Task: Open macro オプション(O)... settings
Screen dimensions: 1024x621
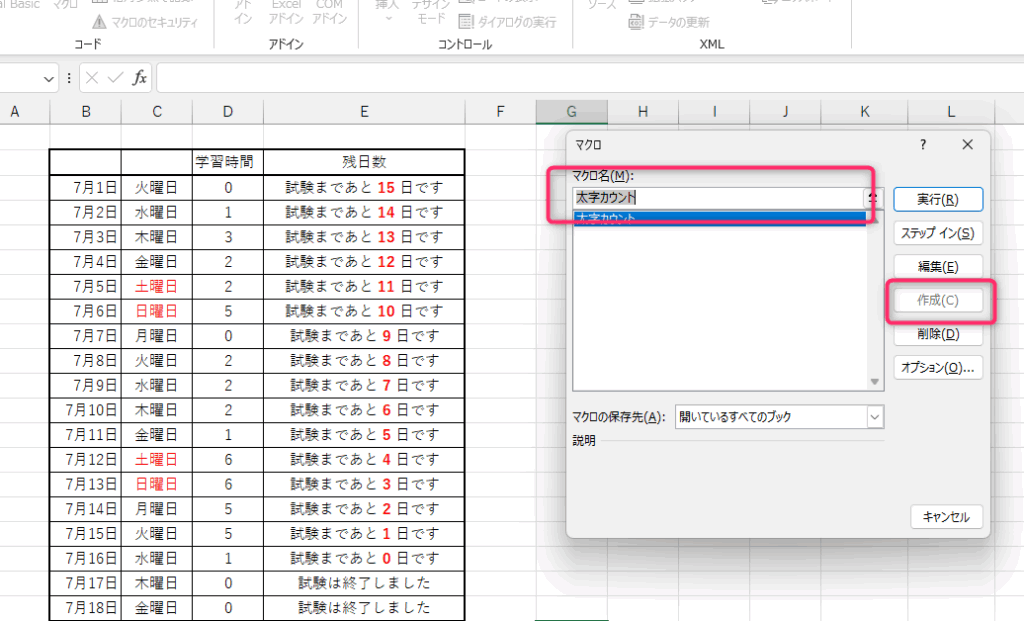Action: pyautogui.click(x=937, y=368)
